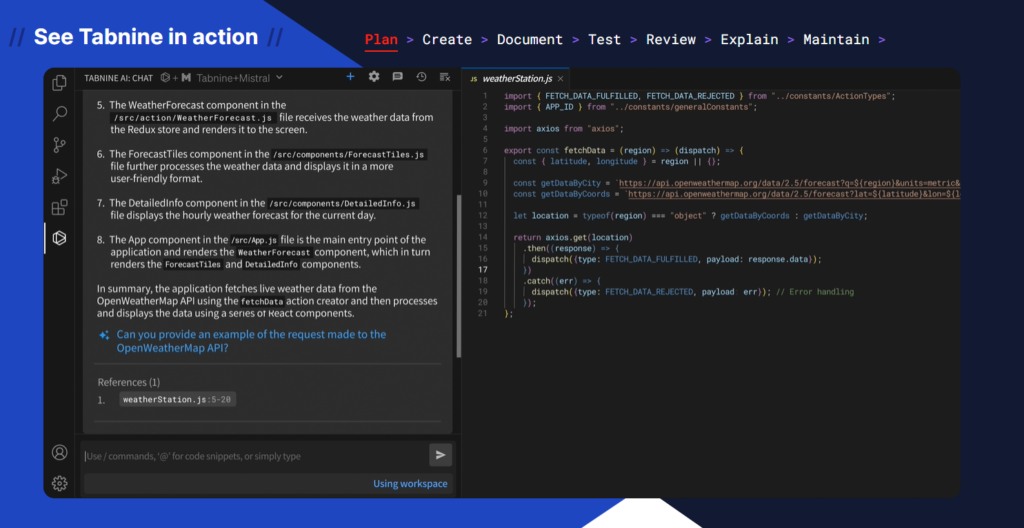Go to the Document step
The image size is (1024, 528).
tap(530, 39)
